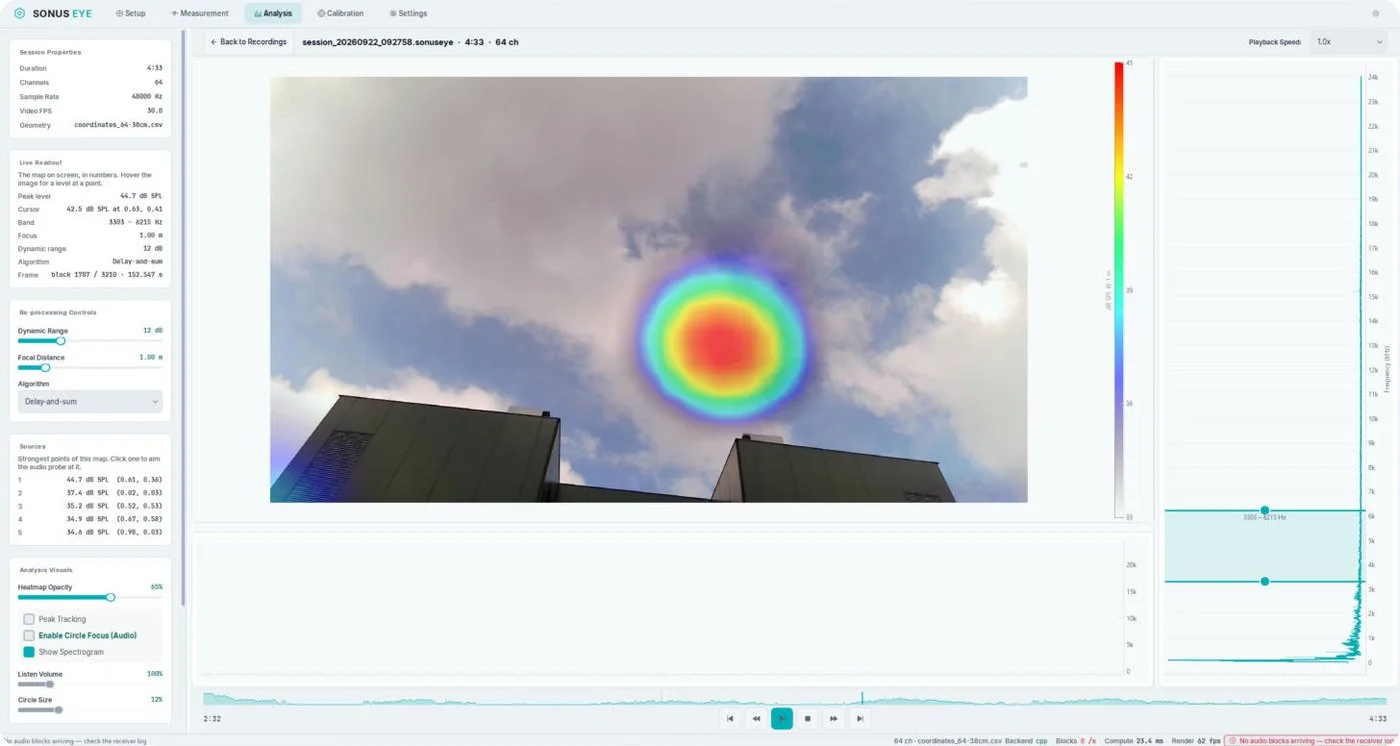The image size is (1400, 746).
Task: Stop the recording playback
Action: 808,718
